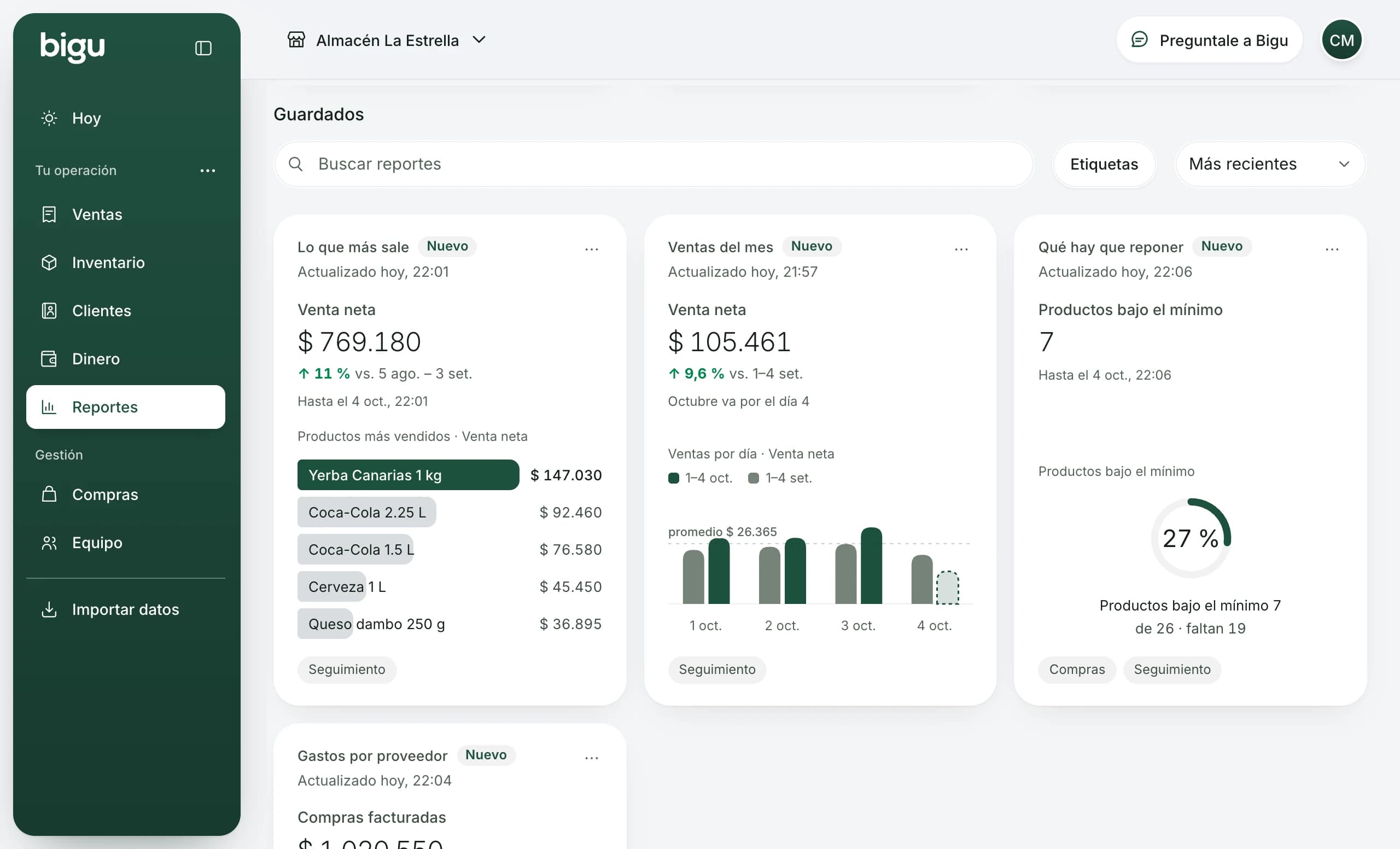The image size is (1400, 849).
Task: Go to Ventas in the sidebar
Action: pyautogui.click(x=126, y=214)
